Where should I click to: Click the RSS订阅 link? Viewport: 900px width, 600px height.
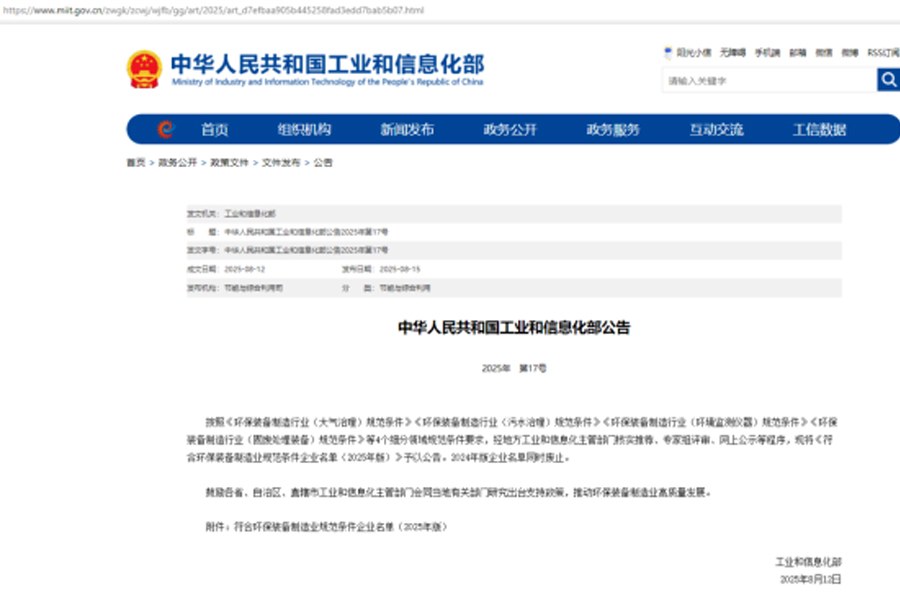pos(883,53)
